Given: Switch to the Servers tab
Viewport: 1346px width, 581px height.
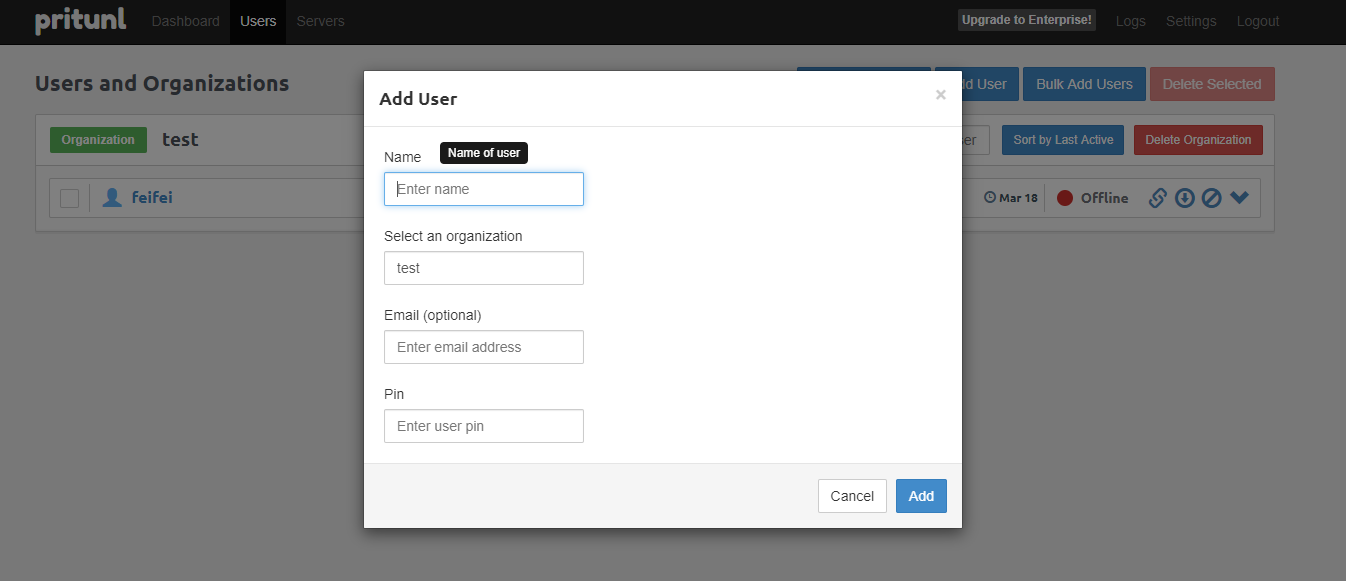Looking at the screenshot, I should [x=320, y=21].
